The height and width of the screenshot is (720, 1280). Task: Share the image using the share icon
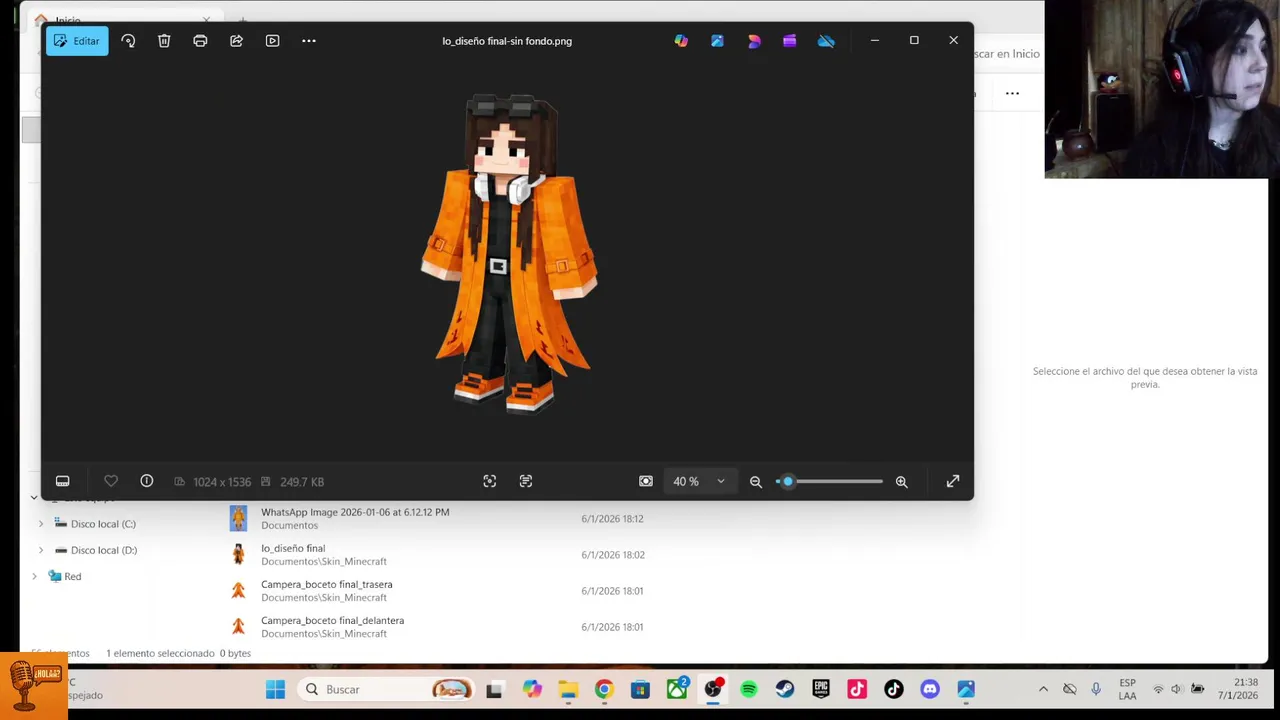tap(236, 41)
